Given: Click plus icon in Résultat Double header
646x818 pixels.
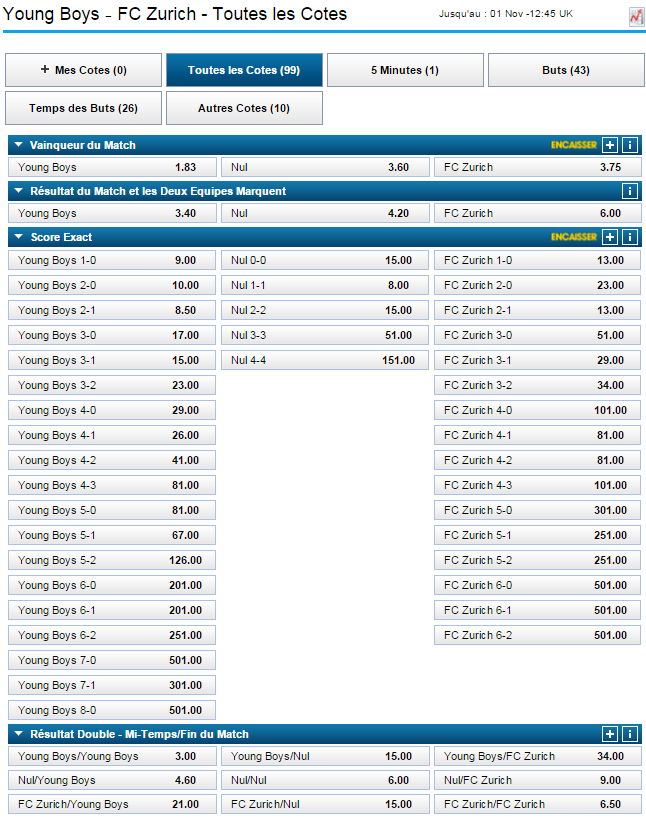Looking at the screenshot, I should [x=609, y=734].
